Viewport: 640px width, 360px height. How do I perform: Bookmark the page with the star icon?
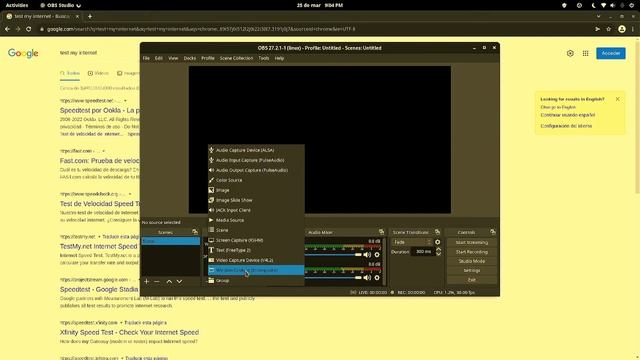[609, 29]
